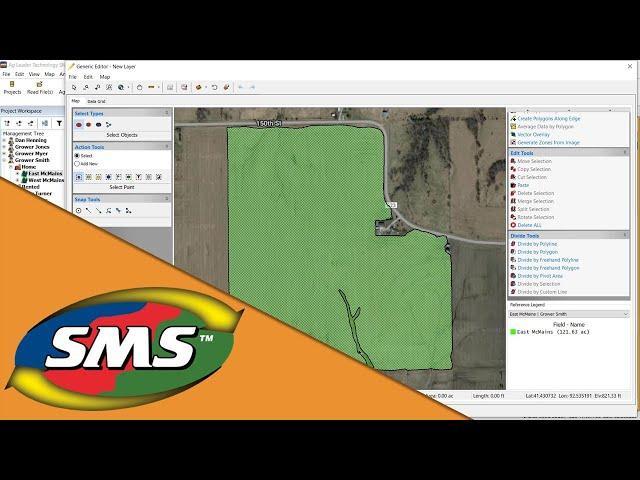The width and height of the screenshot is (640, 480).
Task: Click the Projects button in main window
Action: [12, 88]
